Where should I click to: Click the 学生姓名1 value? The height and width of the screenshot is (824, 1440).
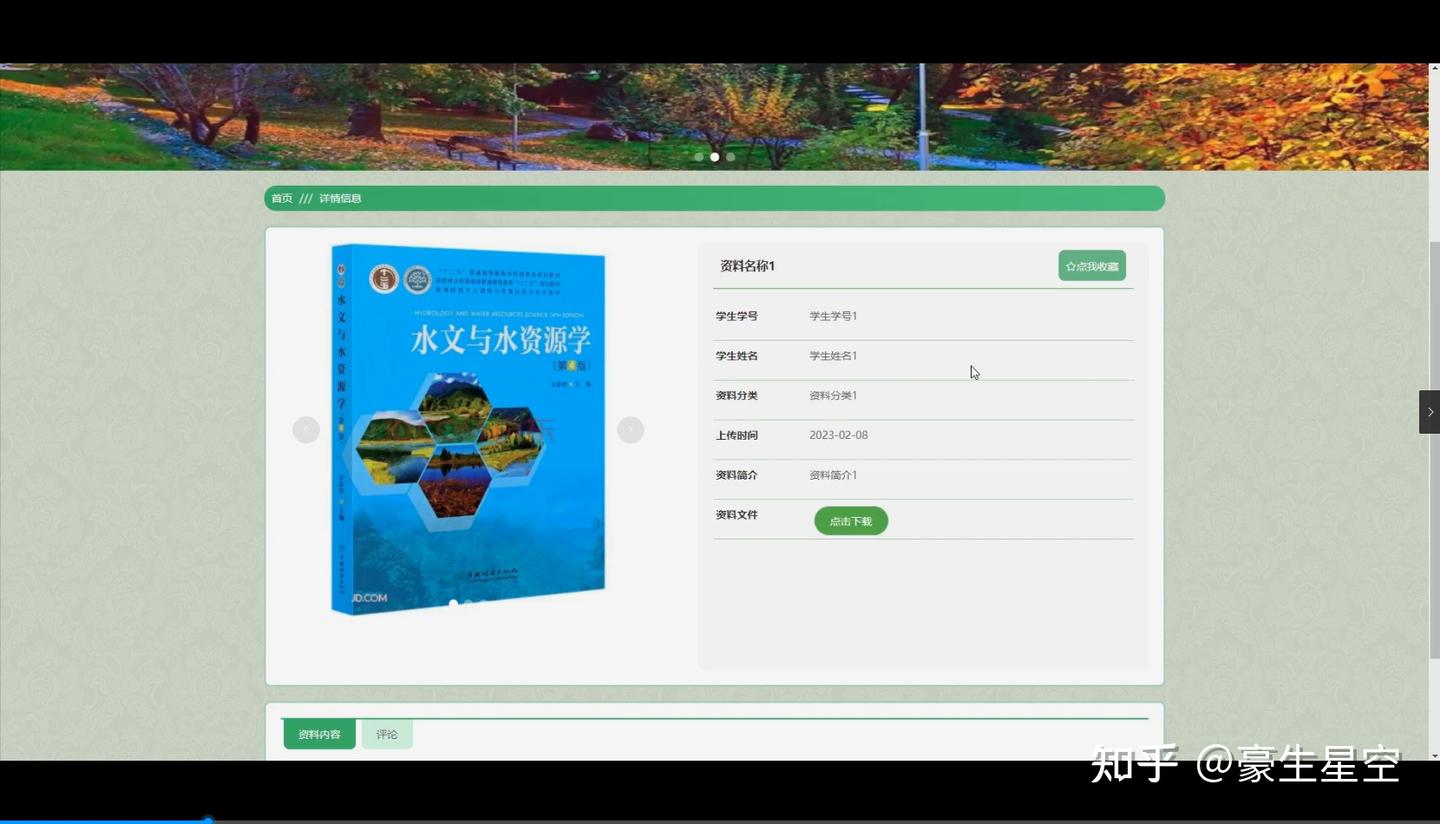833,356
